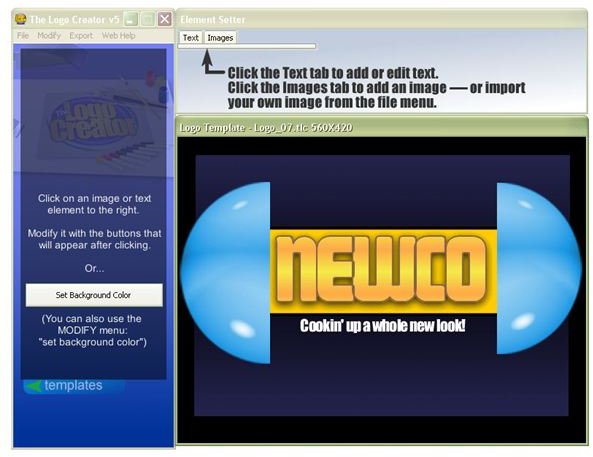This screenshot has height=457, width=593.
Task: Click the Element Setter title bar
Action: tap(382, 19)
